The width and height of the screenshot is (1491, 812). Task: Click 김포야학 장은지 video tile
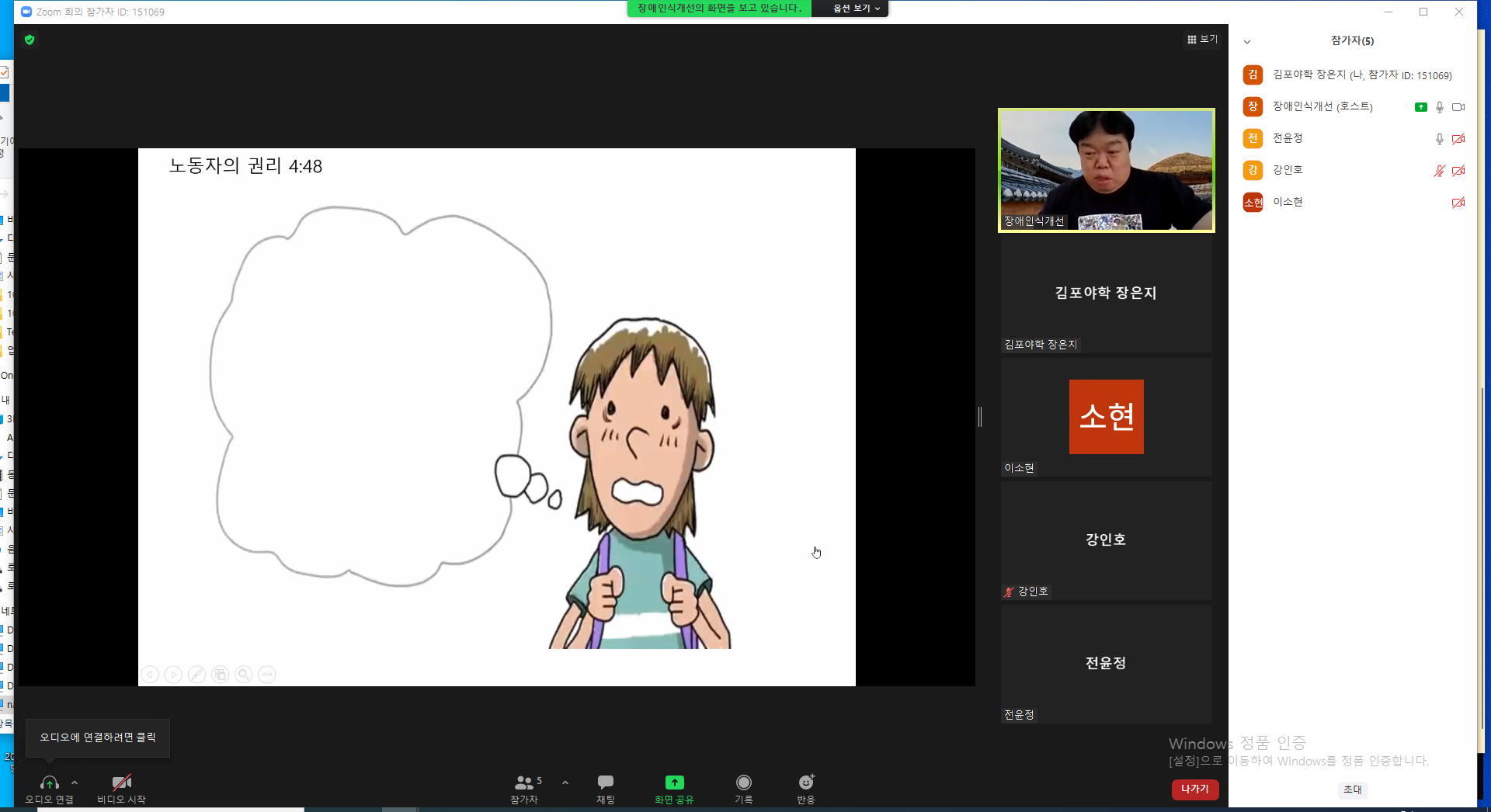[1107, 293]
